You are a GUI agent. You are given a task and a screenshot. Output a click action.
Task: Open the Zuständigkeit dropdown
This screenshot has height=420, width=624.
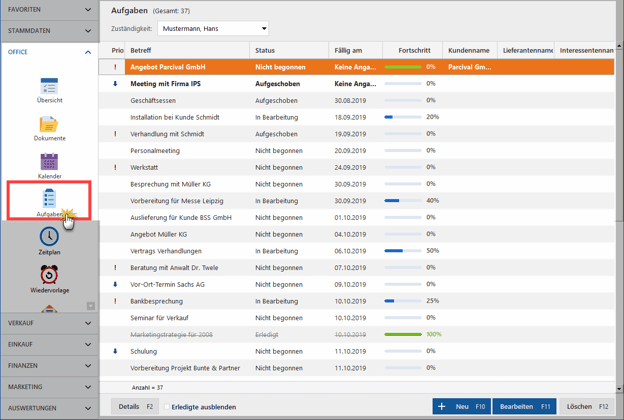(213, 28)
